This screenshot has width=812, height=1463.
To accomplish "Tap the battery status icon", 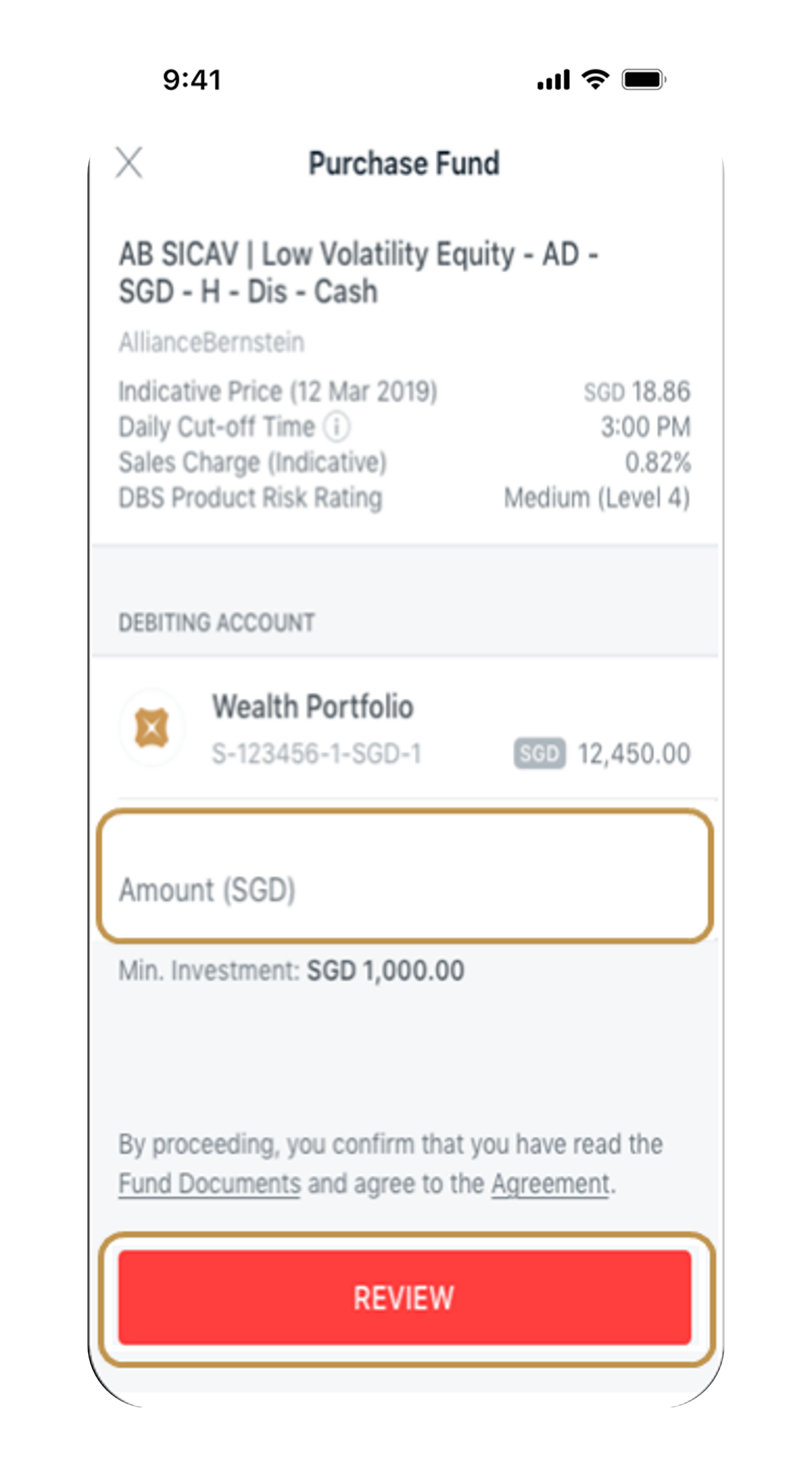I will coord(644,79).
